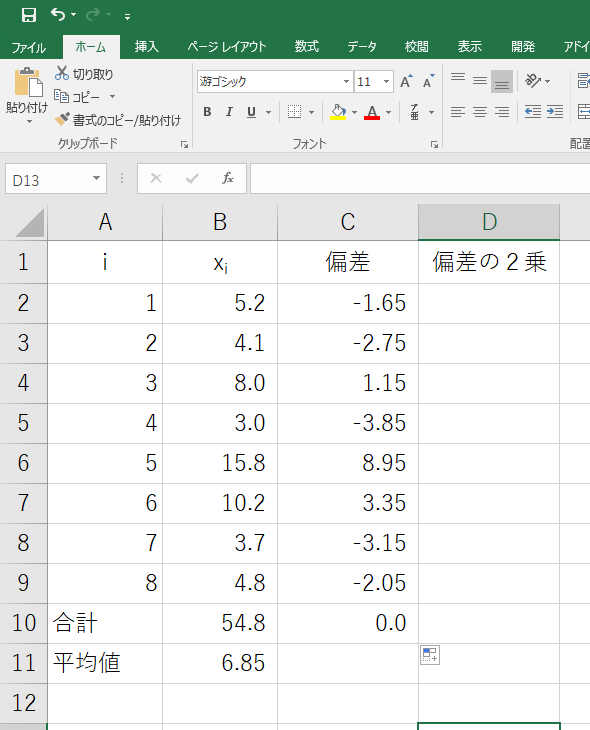This screenshot has width=590, height=730.
Task: Open the 表示 tab
Action: click(469, 47)
